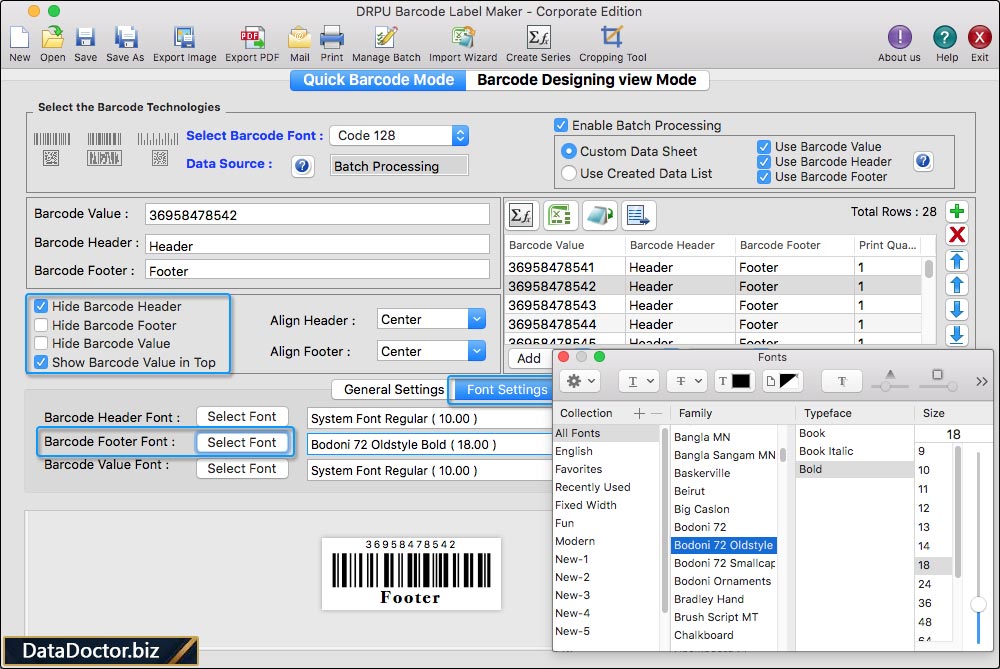Choose Book Italic typeface
The height and width of the screenshot is (669, 1000).
pos(826,451)
